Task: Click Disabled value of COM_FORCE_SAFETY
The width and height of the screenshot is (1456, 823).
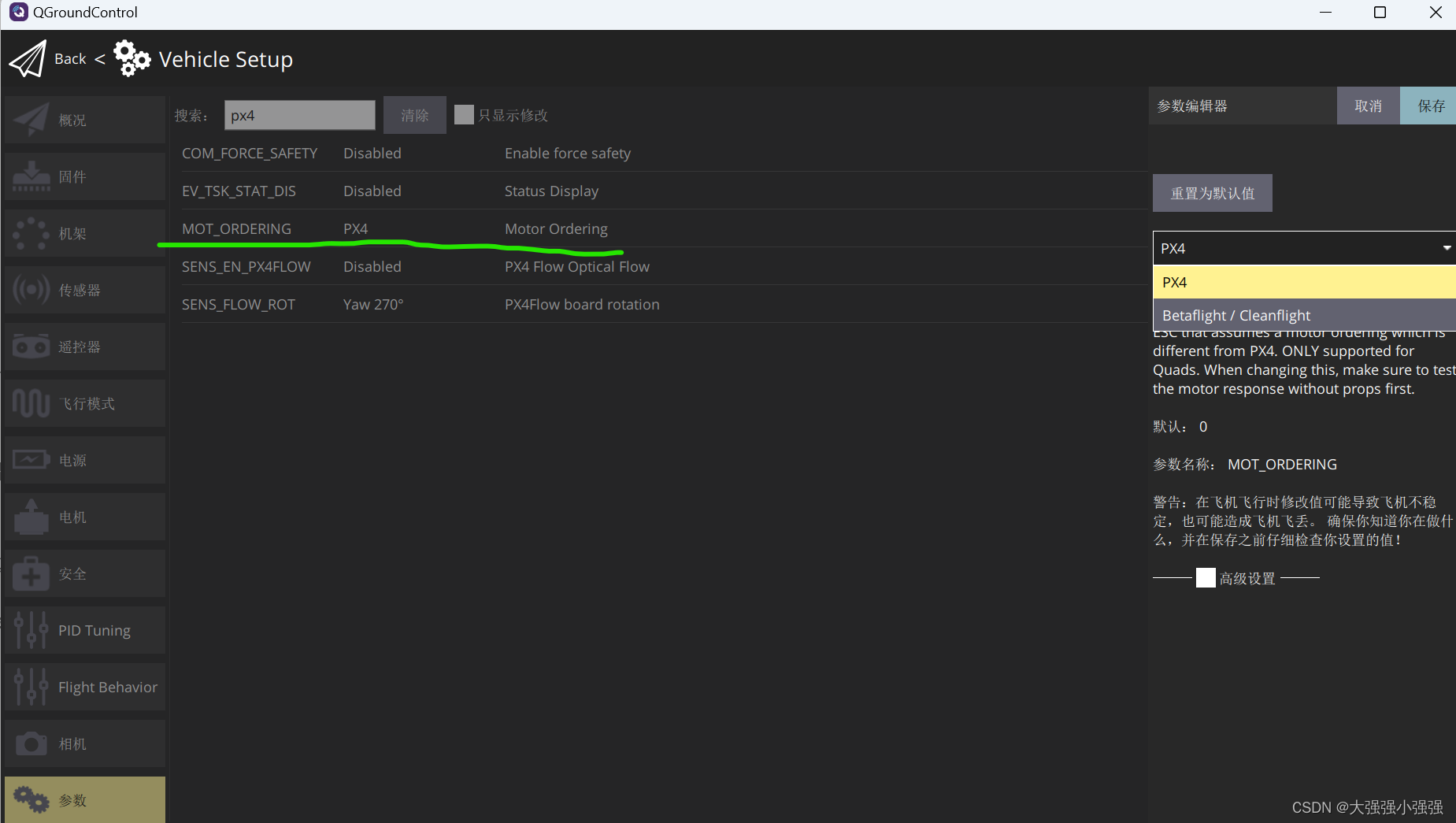Action: point(372,153)
